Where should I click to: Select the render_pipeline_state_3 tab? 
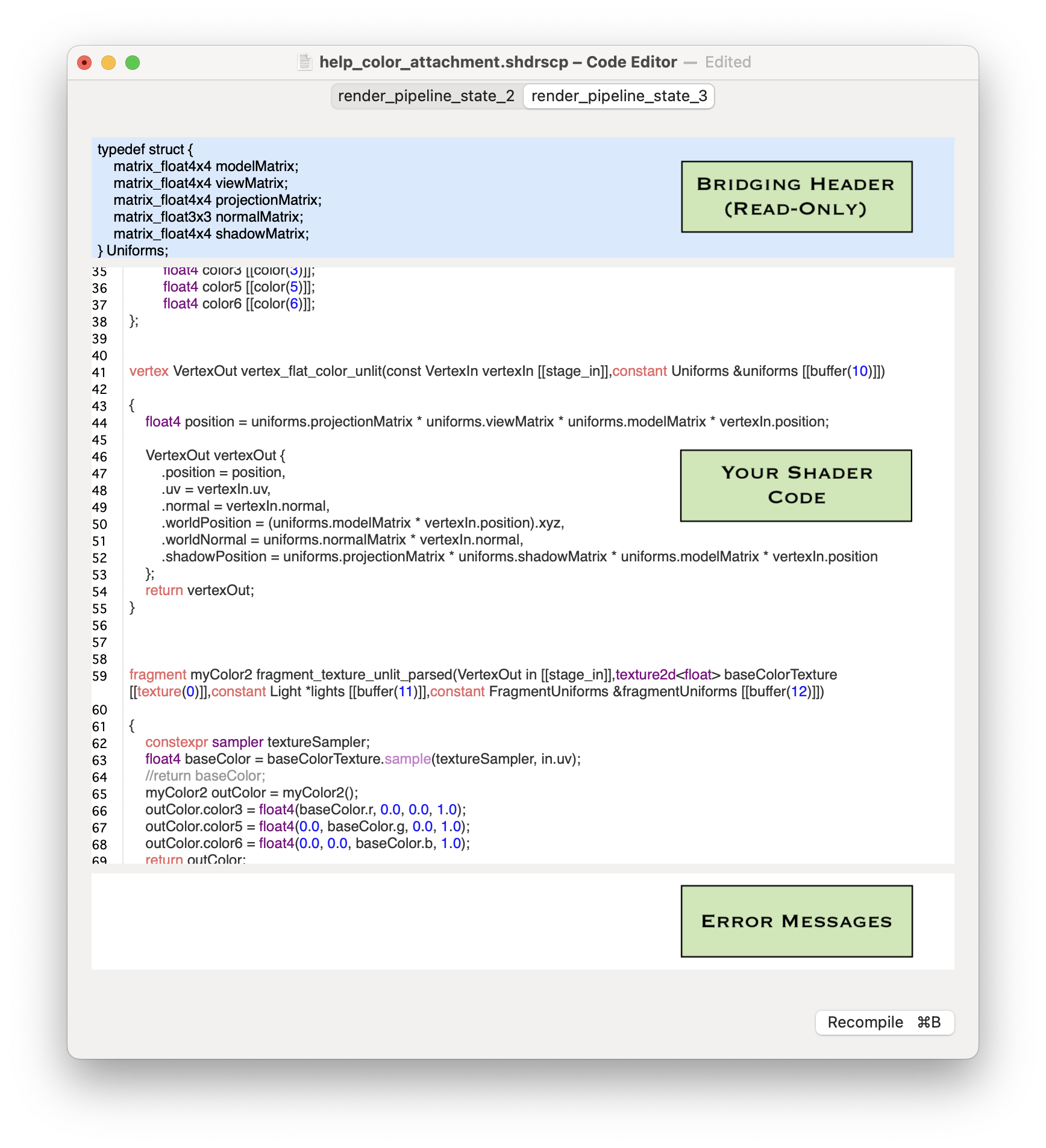619,96
